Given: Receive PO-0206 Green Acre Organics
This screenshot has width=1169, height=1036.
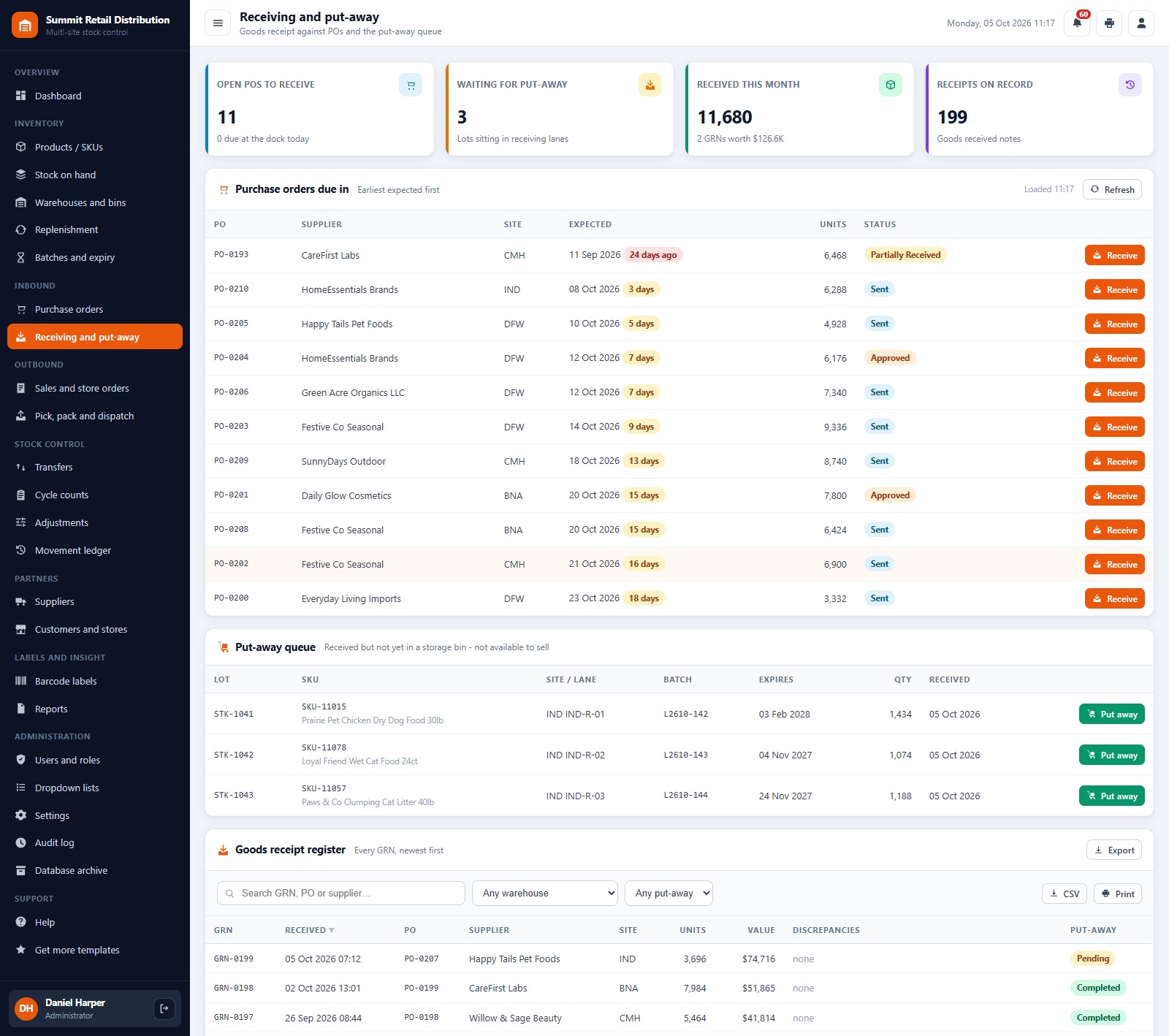Looking at the screenshot, I should (x=1115, y=392).
